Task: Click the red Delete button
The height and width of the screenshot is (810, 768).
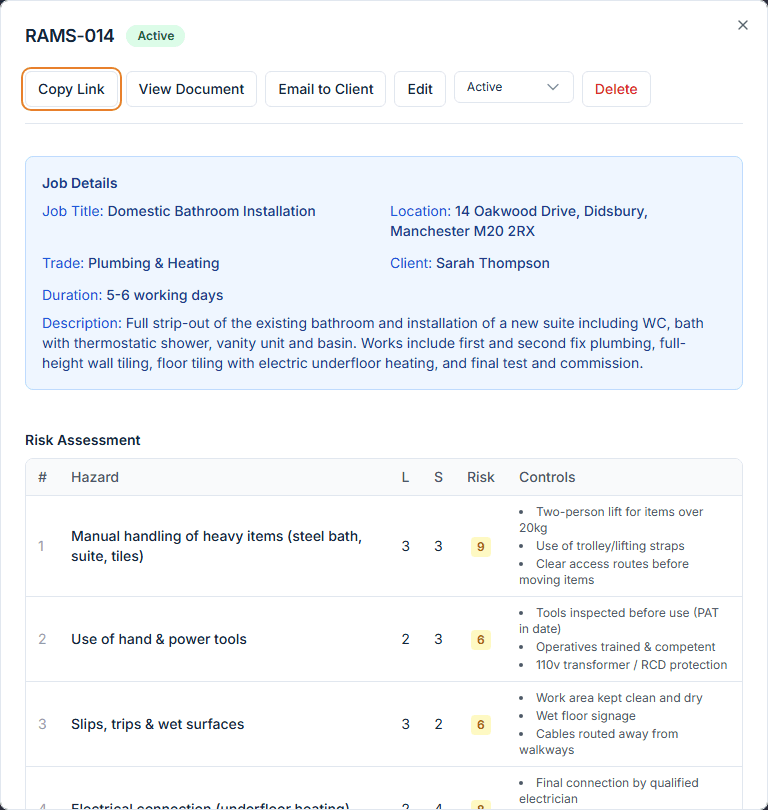Action: pos(616,89)
